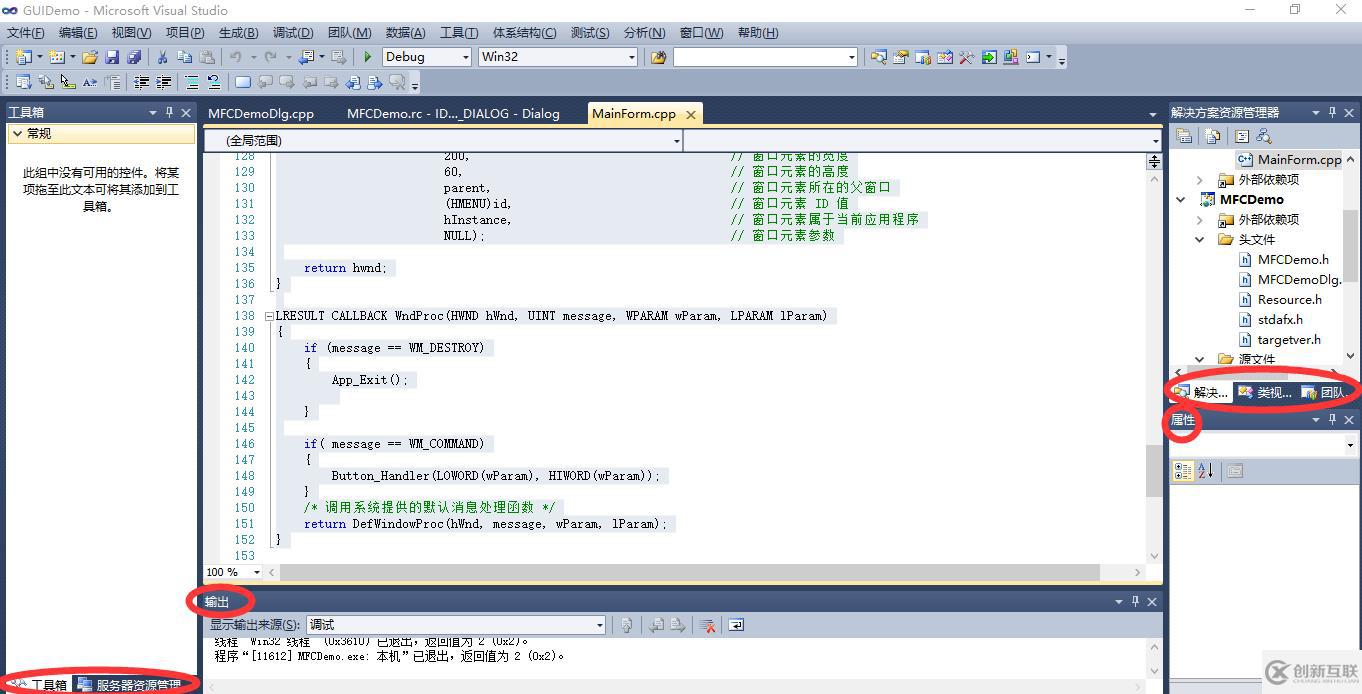Click the Cut icon on the toolbar
The width and height of the screenshot is (1362, 694).
click(x=160, y=57)
